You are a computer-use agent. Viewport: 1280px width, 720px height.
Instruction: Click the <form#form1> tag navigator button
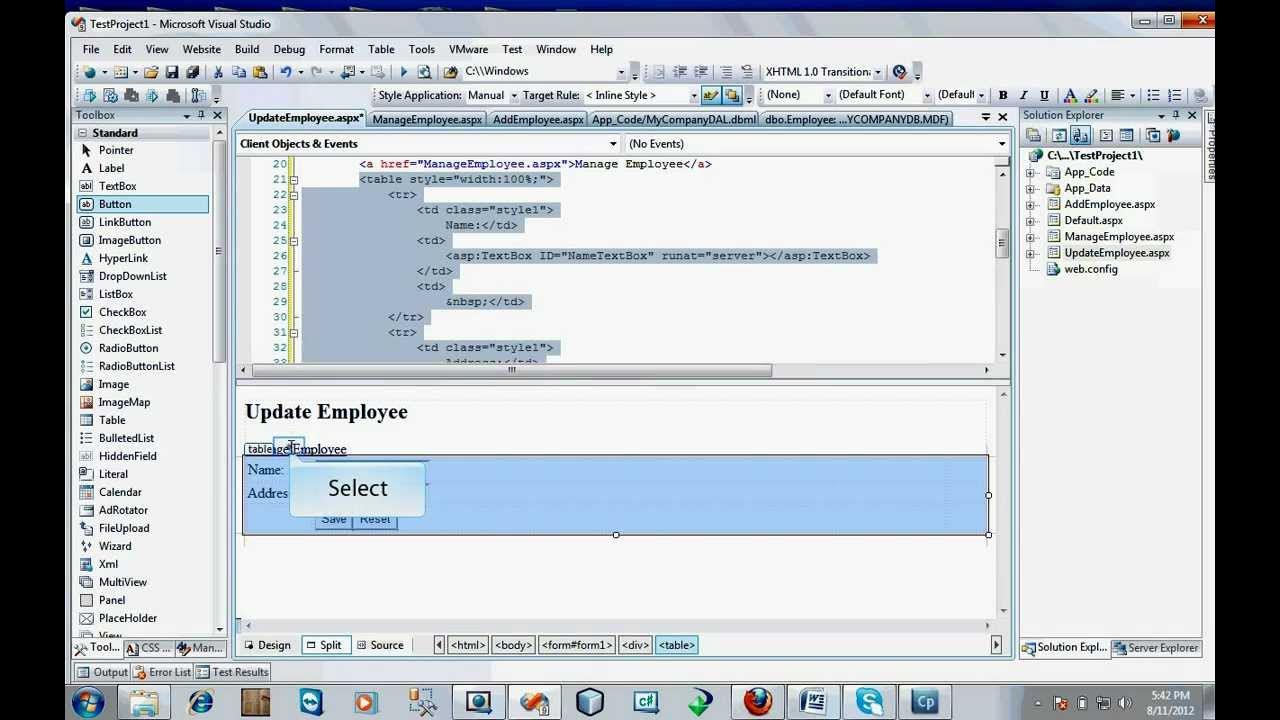(577, 646)
